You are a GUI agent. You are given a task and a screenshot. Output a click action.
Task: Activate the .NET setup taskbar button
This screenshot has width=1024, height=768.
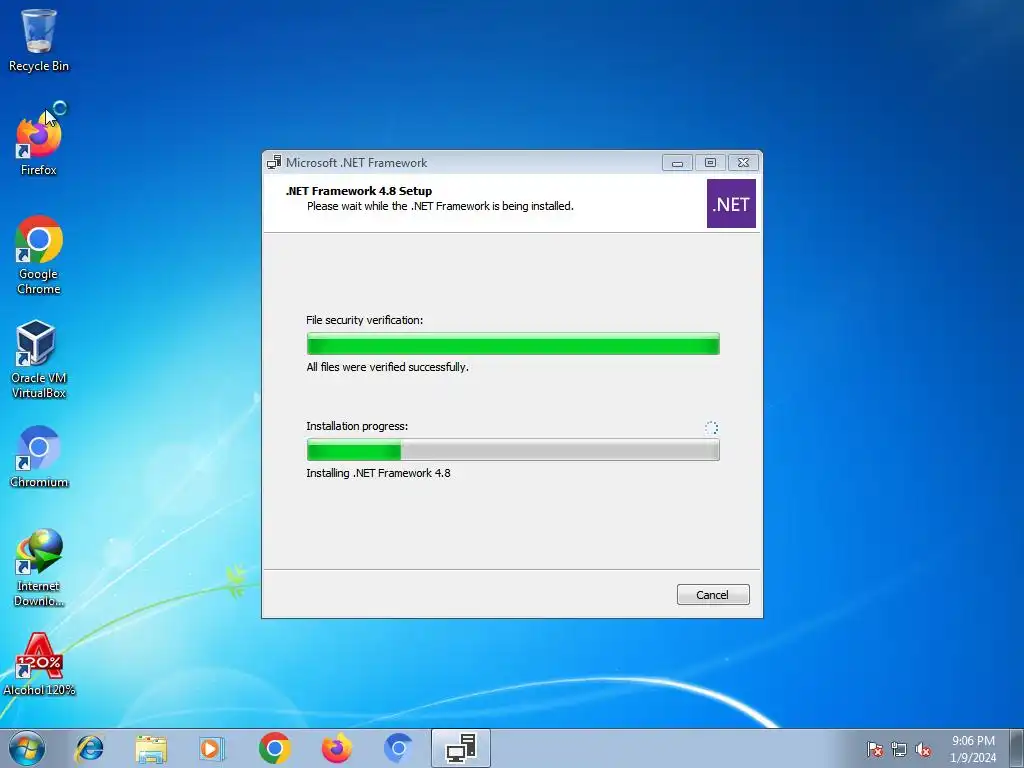pos(461,748)
